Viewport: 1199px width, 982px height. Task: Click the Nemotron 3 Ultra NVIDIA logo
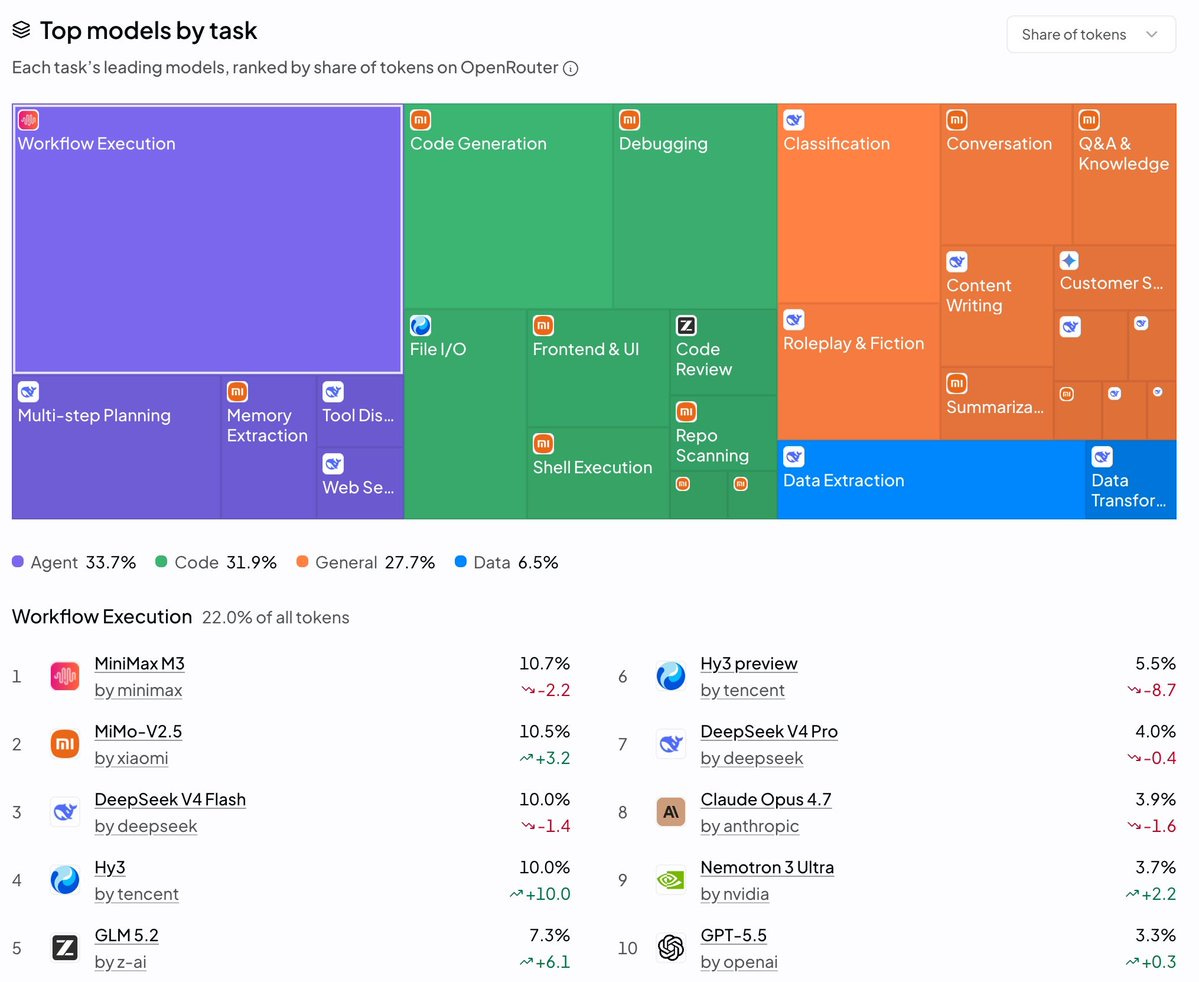(671, 880)
